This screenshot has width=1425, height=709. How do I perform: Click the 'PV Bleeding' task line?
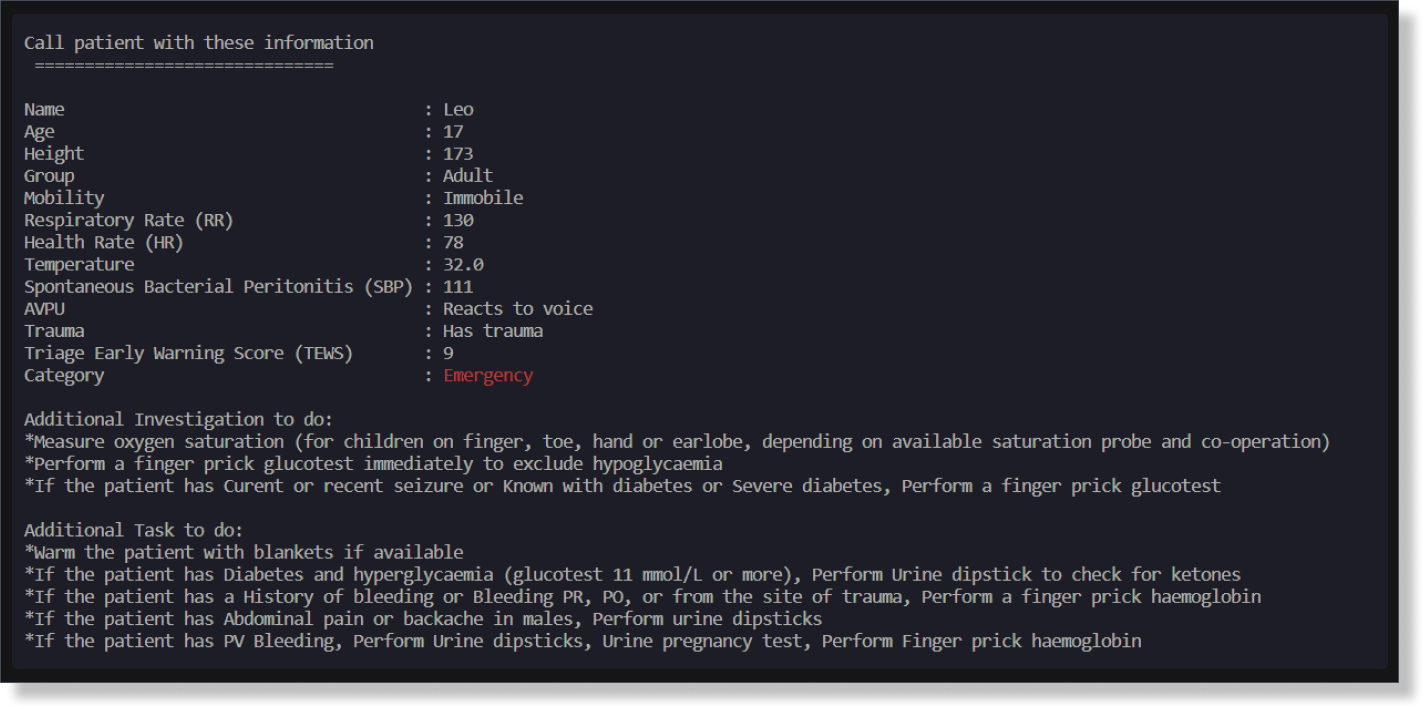point(583,641)
